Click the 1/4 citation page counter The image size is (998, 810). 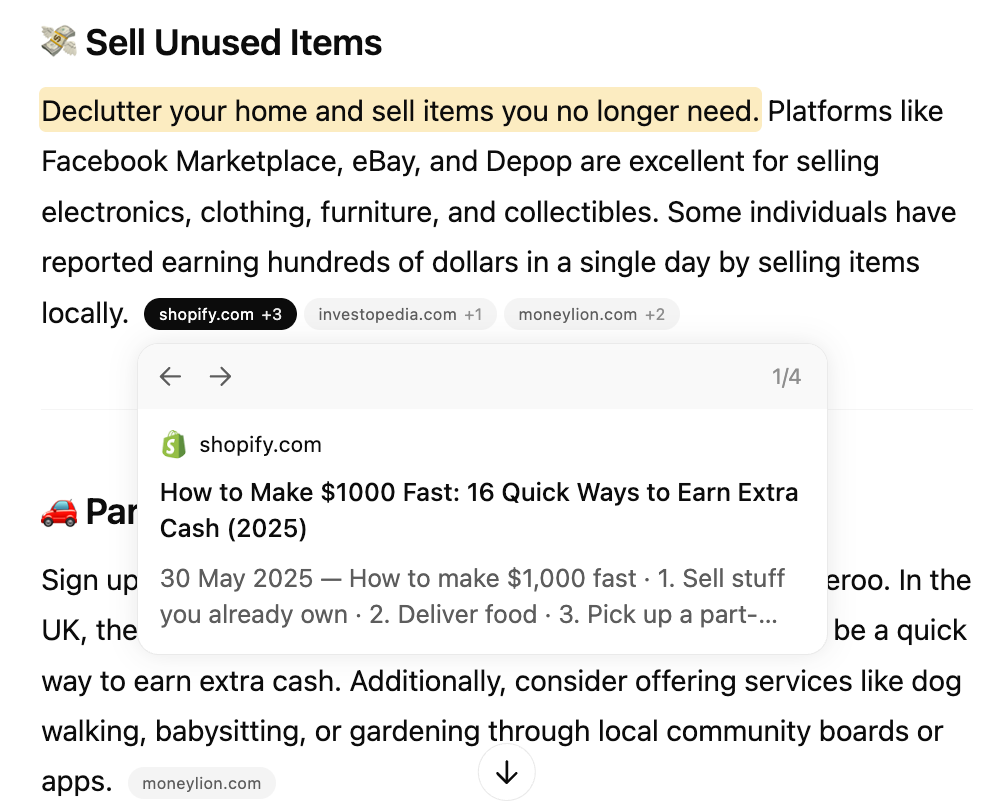[x=787, y=377]
